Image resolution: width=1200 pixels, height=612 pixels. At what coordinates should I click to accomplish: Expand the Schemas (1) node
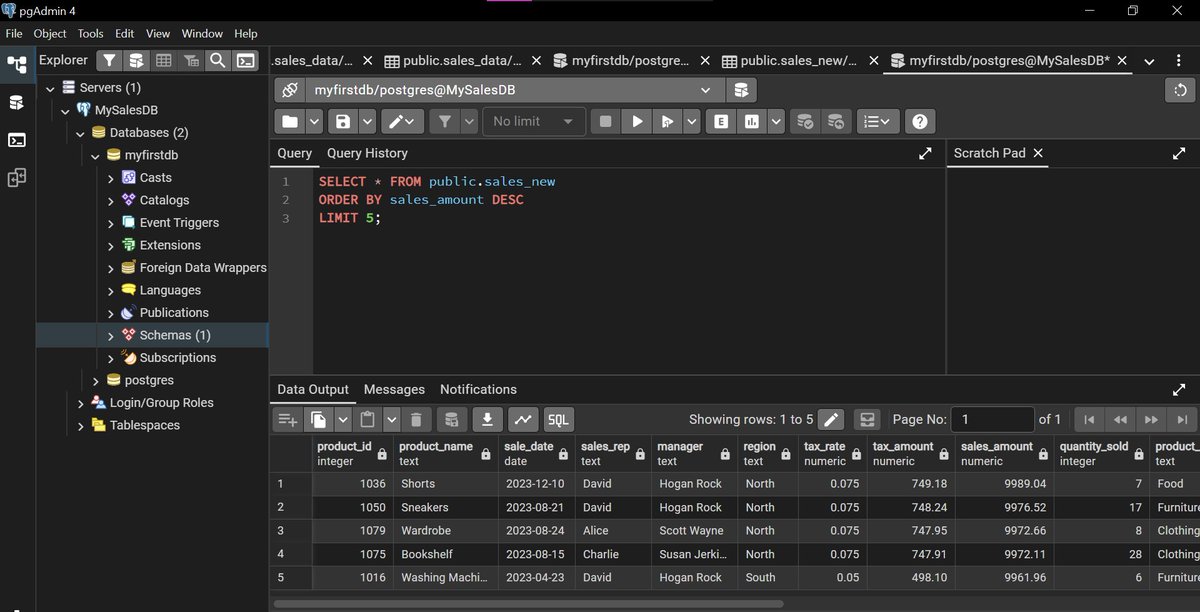click(x=111, y=336)
